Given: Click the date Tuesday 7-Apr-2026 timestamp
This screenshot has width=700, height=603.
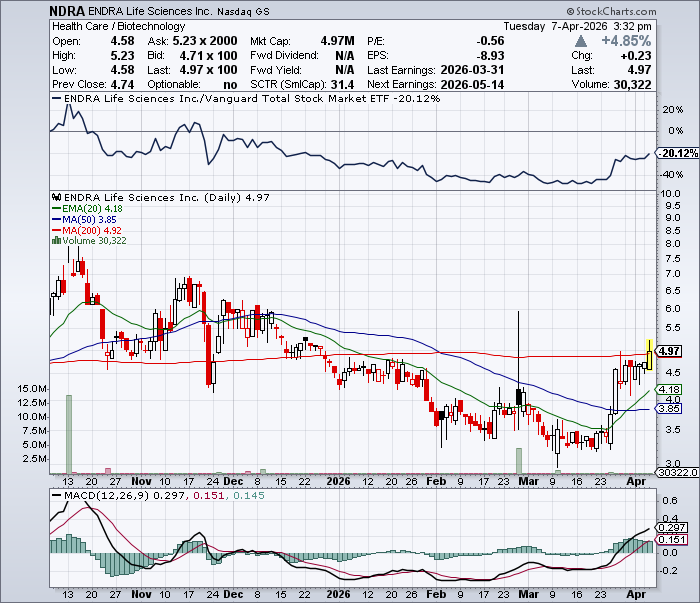Looking at the screenshot, I should [x=578, y=26].
